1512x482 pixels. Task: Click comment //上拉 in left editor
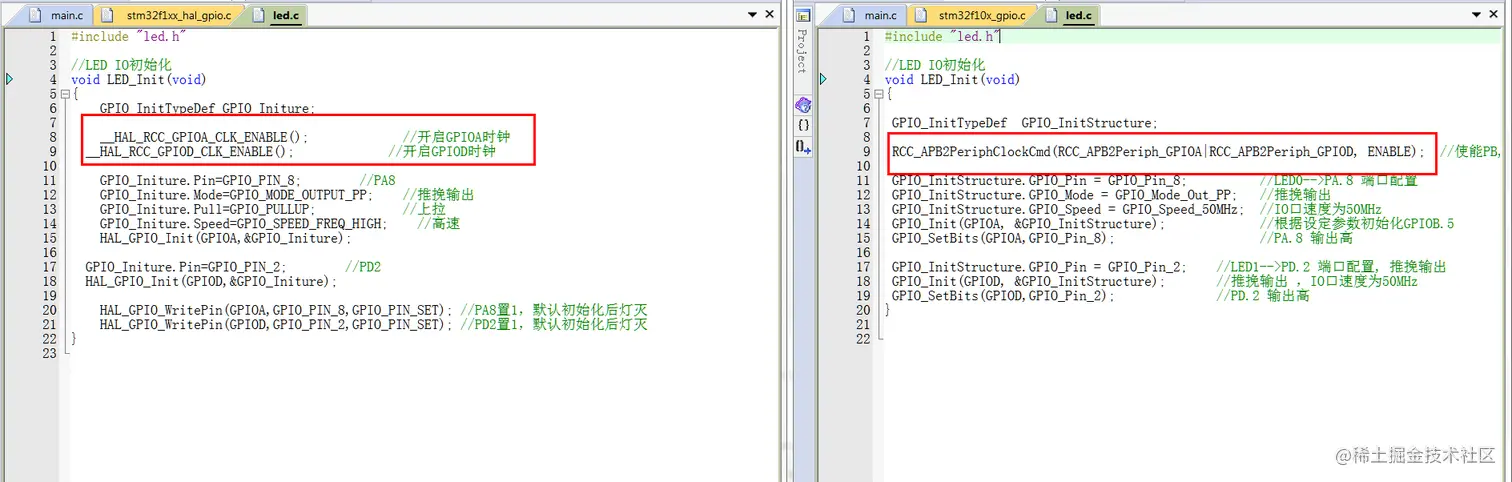[x=423, y=209]
